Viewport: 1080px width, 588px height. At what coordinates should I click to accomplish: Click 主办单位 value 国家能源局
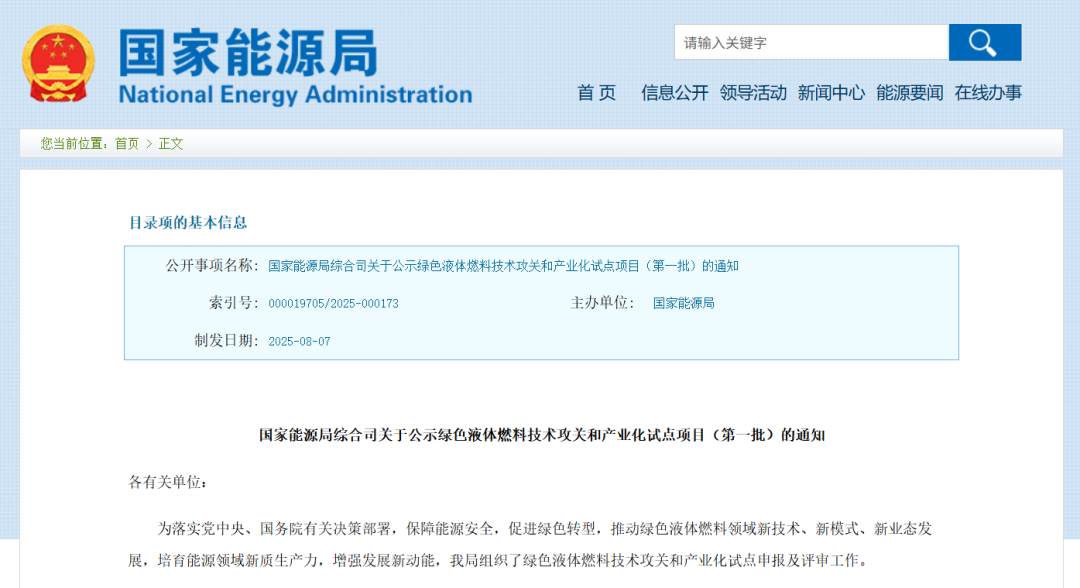[683, 303]
